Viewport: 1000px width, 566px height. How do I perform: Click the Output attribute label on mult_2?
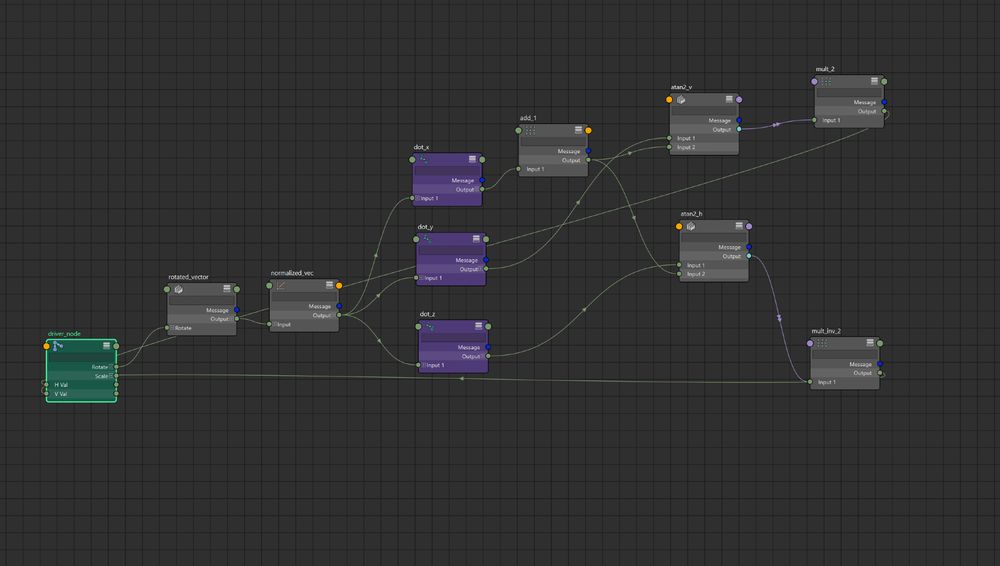pyautogui.click(x=867, y=111)
